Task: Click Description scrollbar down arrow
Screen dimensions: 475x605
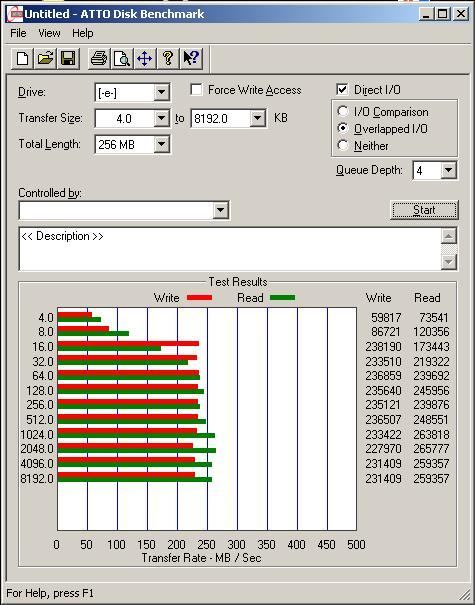Action: (x=449, y=262)
